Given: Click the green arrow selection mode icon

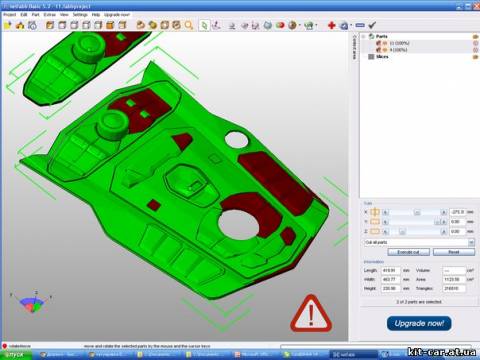Looking at the screenshot, I should click(204, 25).
